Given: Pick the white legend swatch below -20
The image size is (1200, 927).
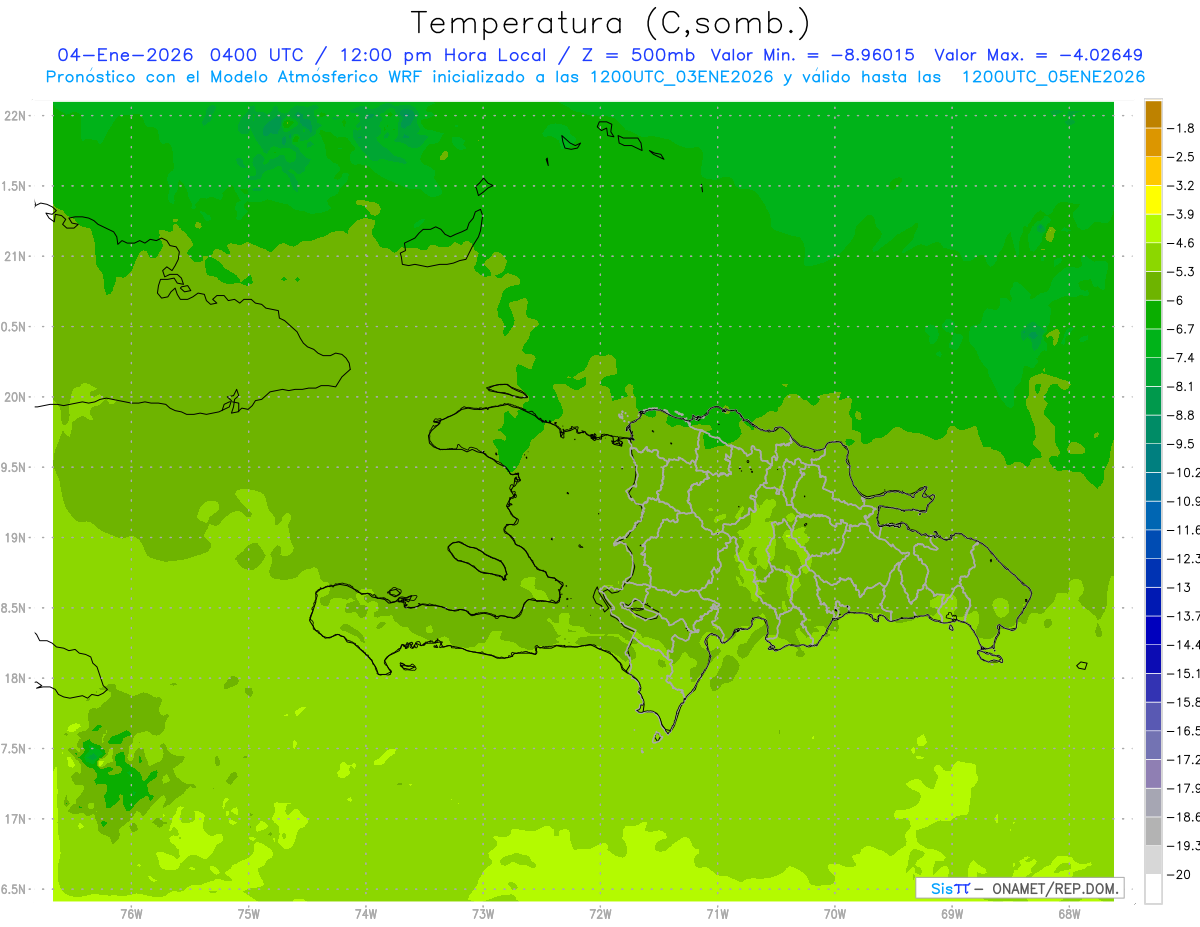Looking at the screenshot, I should (1153, 889).
